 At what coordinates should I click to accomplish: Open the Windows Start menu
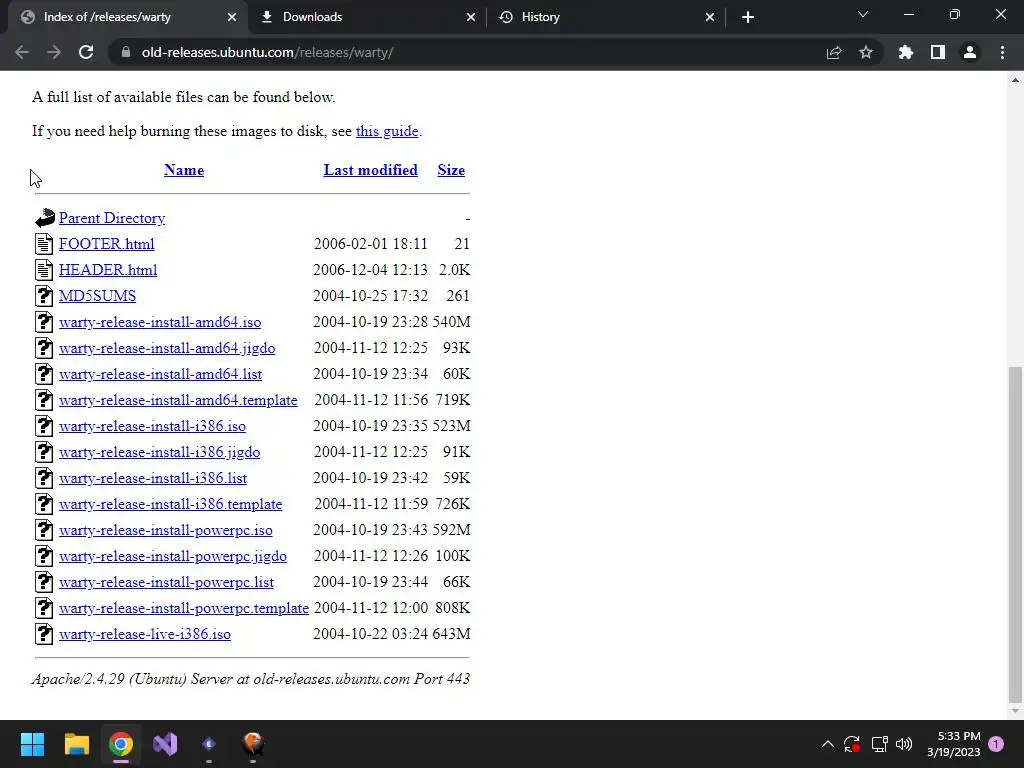32,744
